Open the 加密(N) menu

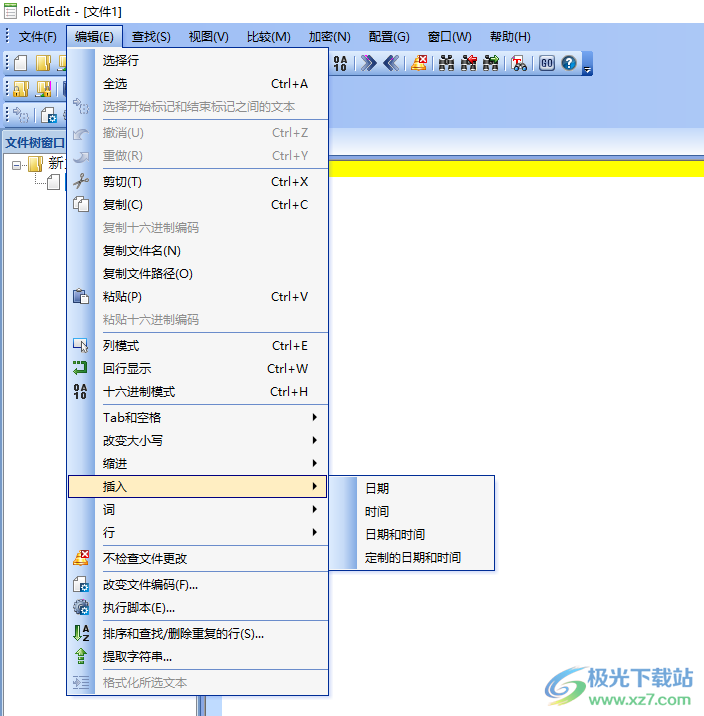click(x=329, y=37)
